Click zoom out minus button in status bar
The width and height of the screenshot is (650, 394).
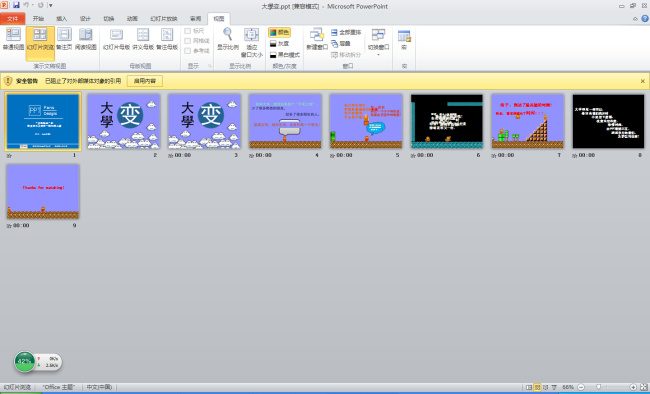(x=581, y=387)
